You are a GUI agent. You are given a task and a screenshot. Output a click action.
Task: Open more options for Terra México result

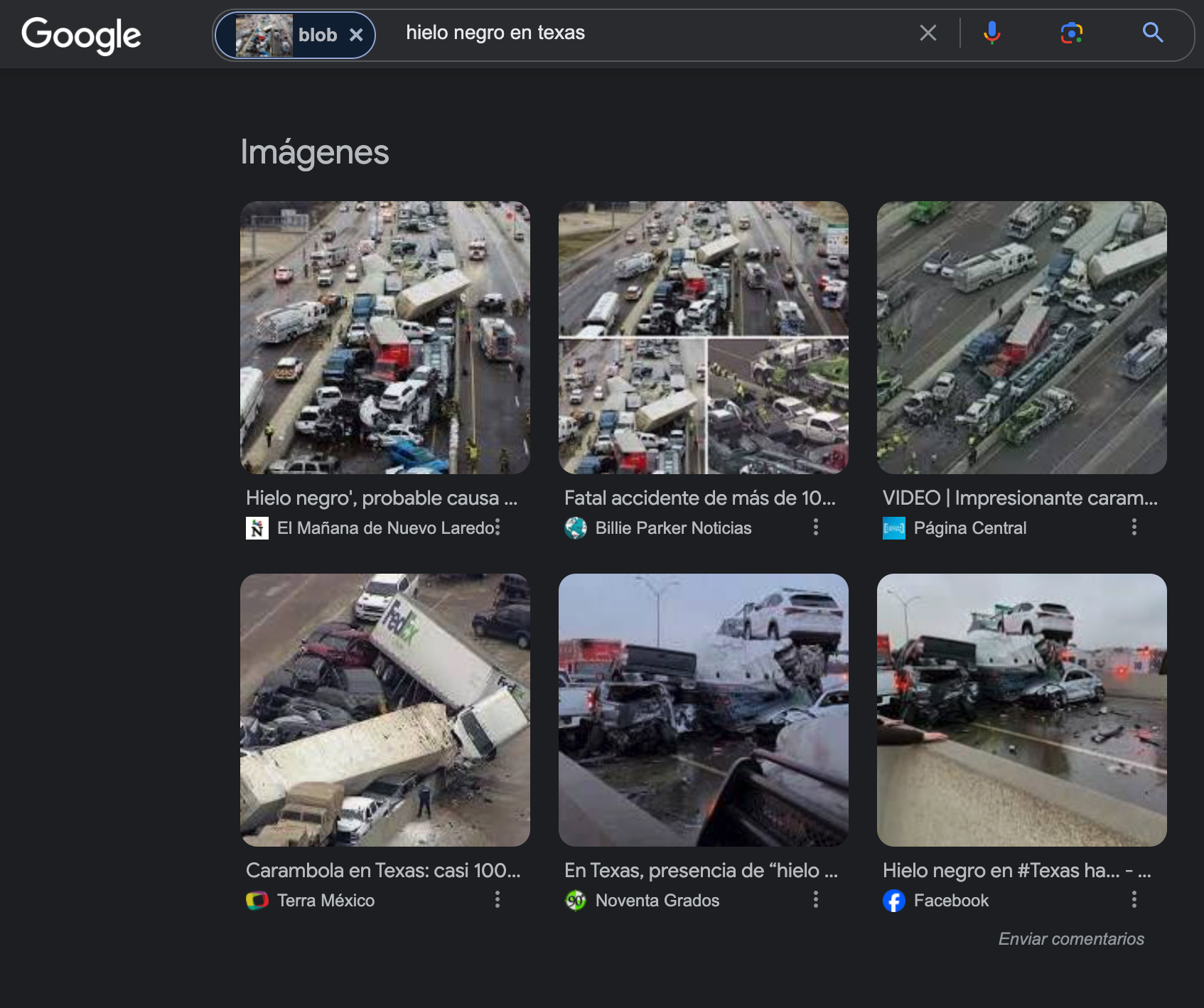tap(498, 899)
